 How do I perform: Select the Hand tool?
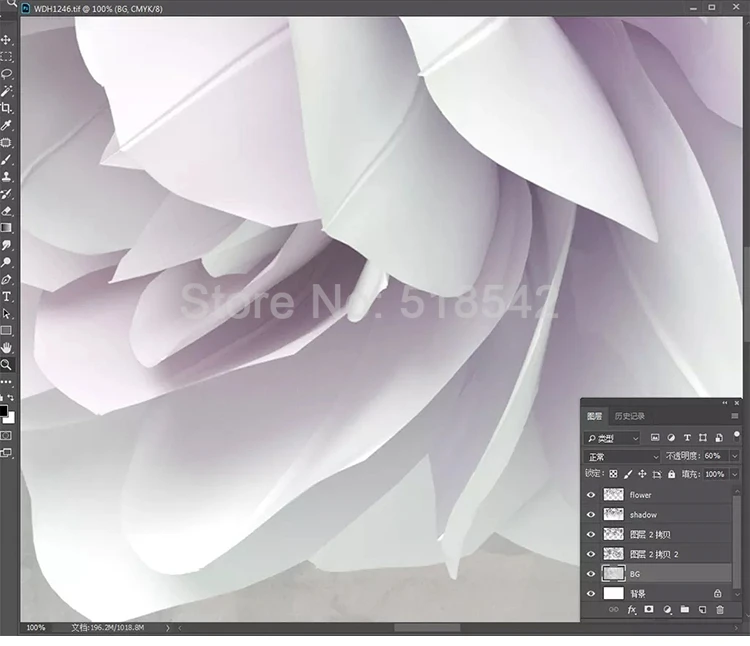click(6, 348)
